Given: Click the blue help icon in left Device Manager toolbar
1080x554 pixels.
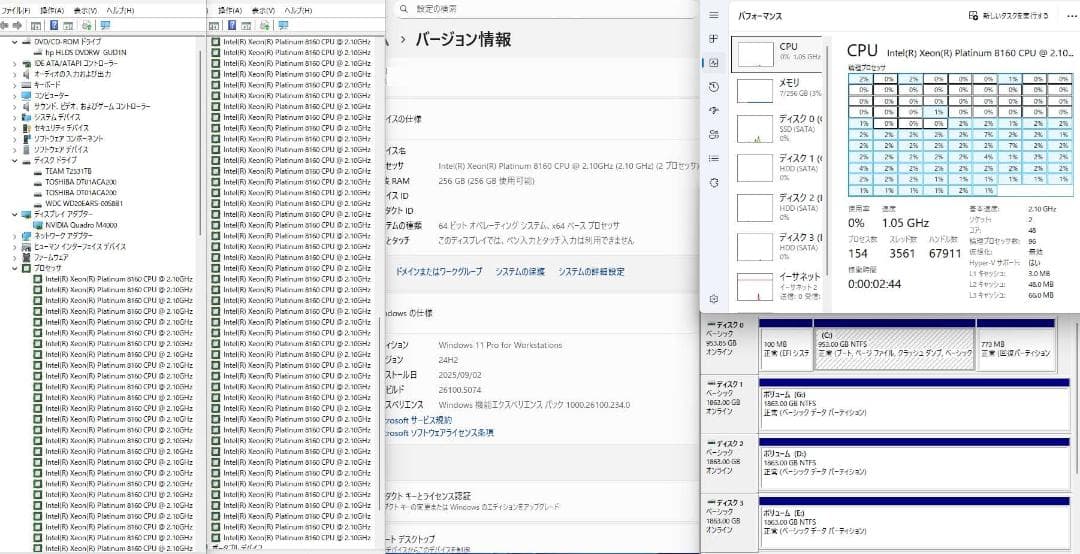Looking at the screenshot, I should [53, 25].
